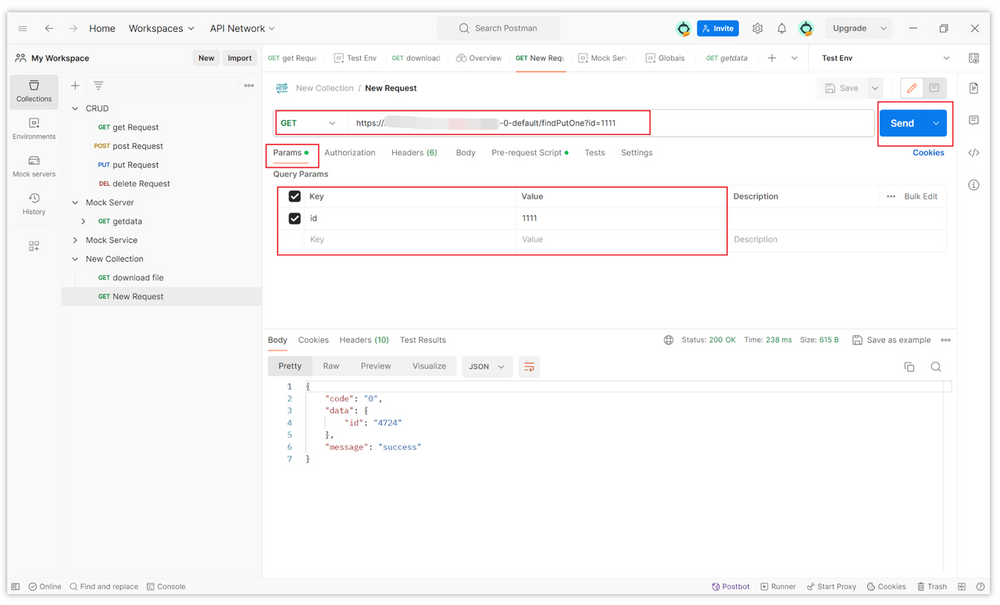The image size is (1000, 605).
Task: Create new collection with plus icon
Action: (75, 85)
